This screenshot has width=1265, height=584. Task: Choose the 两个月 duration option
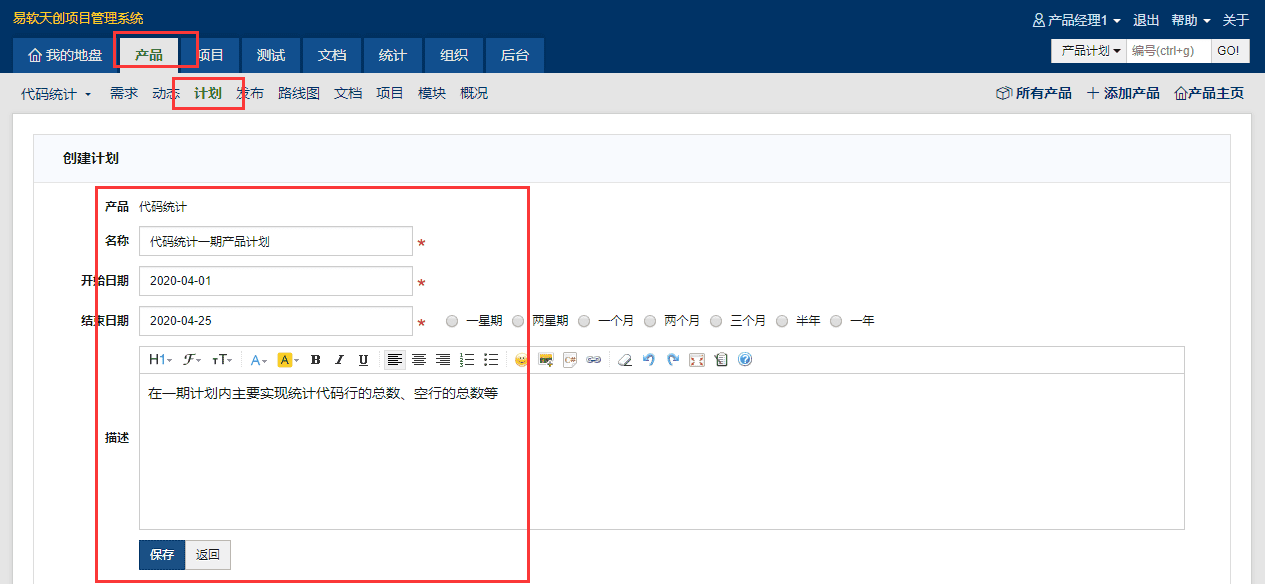pos(650,321)
